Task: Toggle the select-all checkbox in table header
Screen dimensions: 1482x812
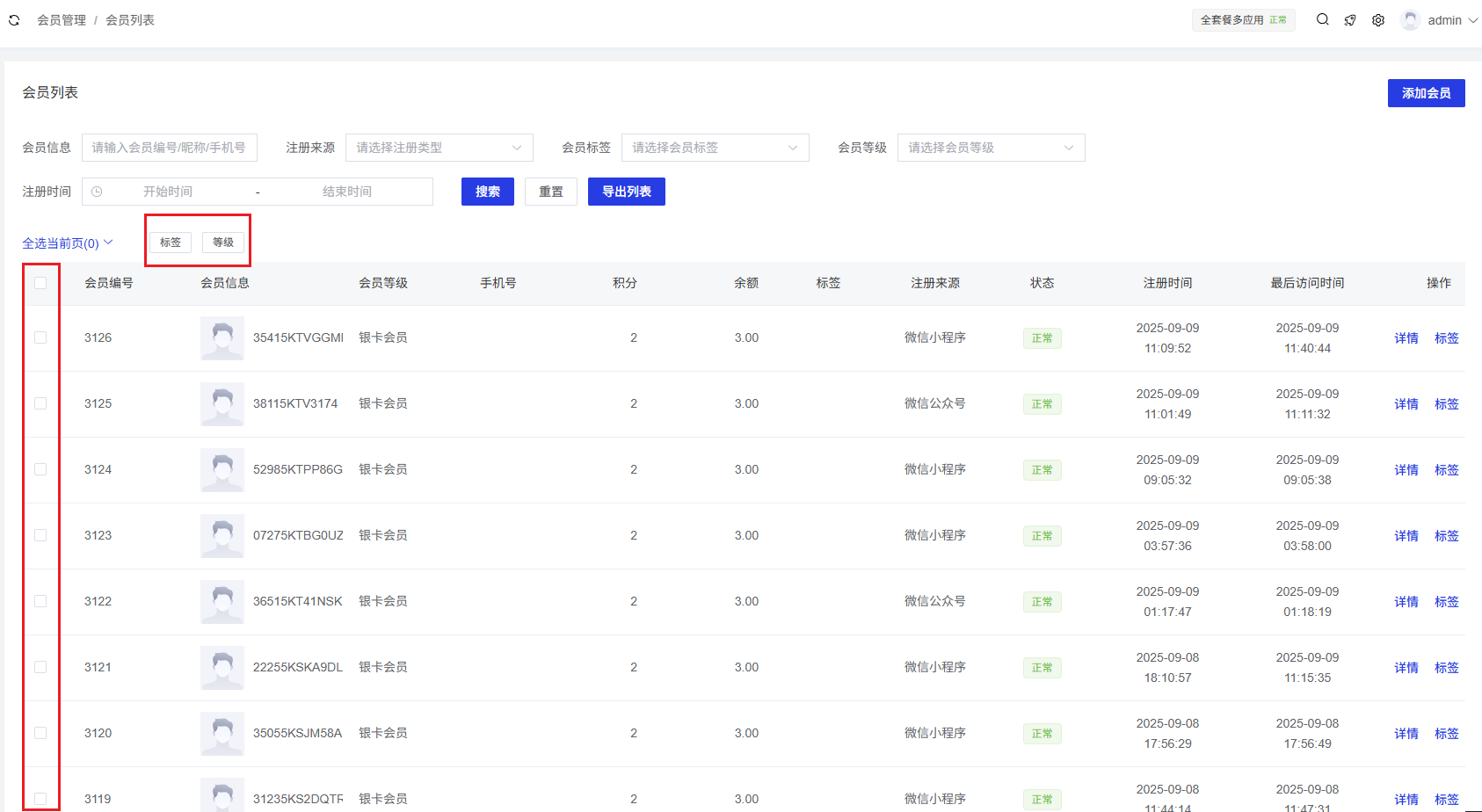Action: [40, 283]
